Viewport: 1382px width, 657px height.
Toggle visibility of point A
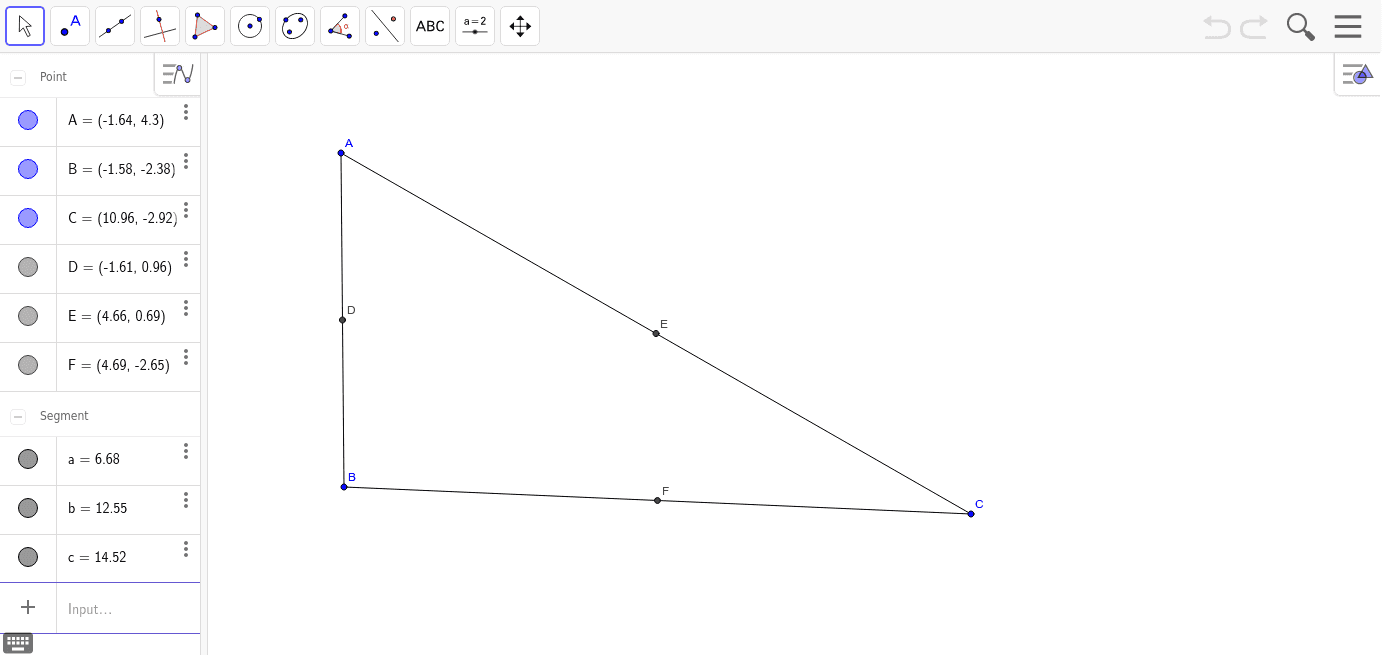click(28, 120)
